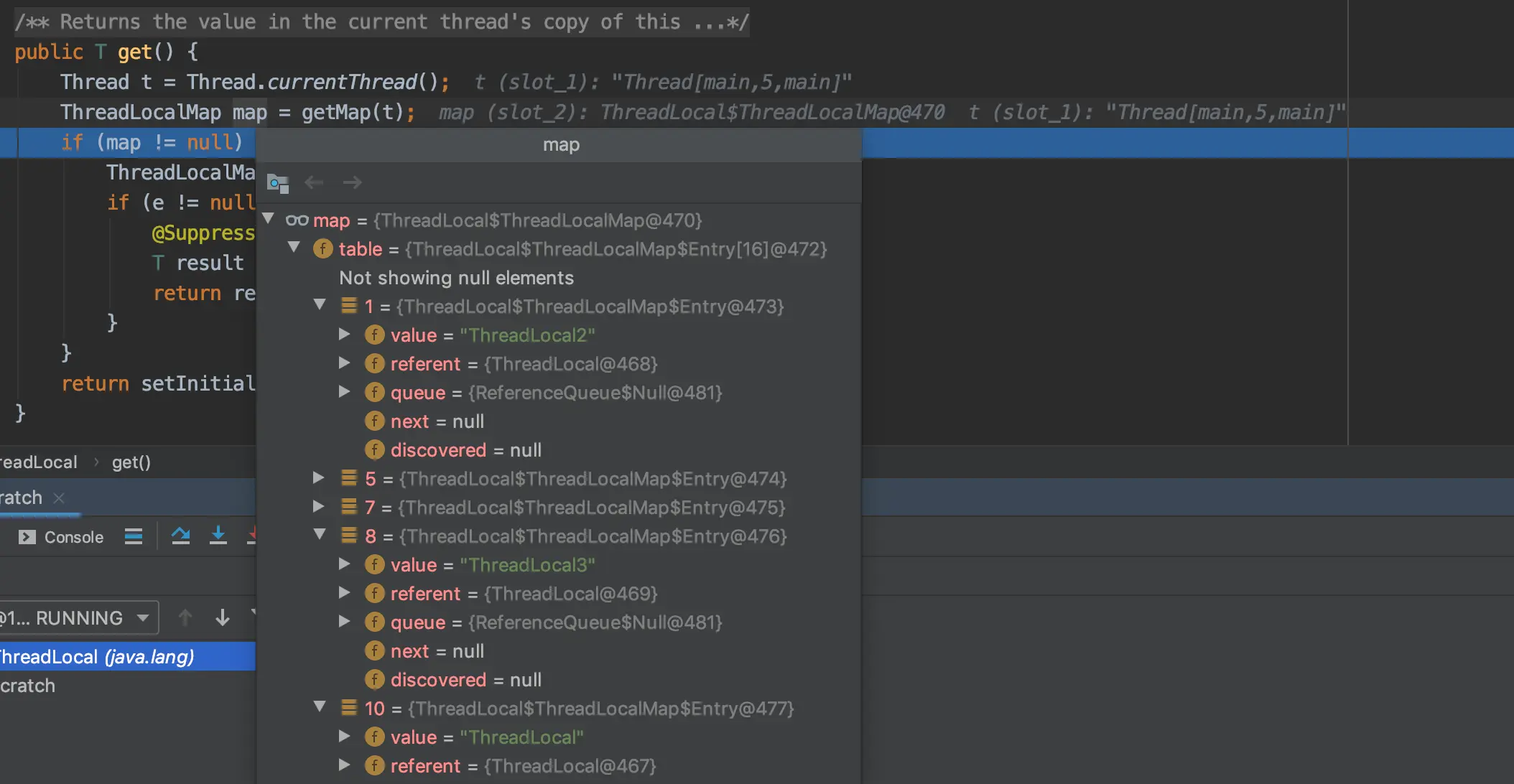Collapse the map root node
This screenshot has width=1514, height=784.
(269, 218)
